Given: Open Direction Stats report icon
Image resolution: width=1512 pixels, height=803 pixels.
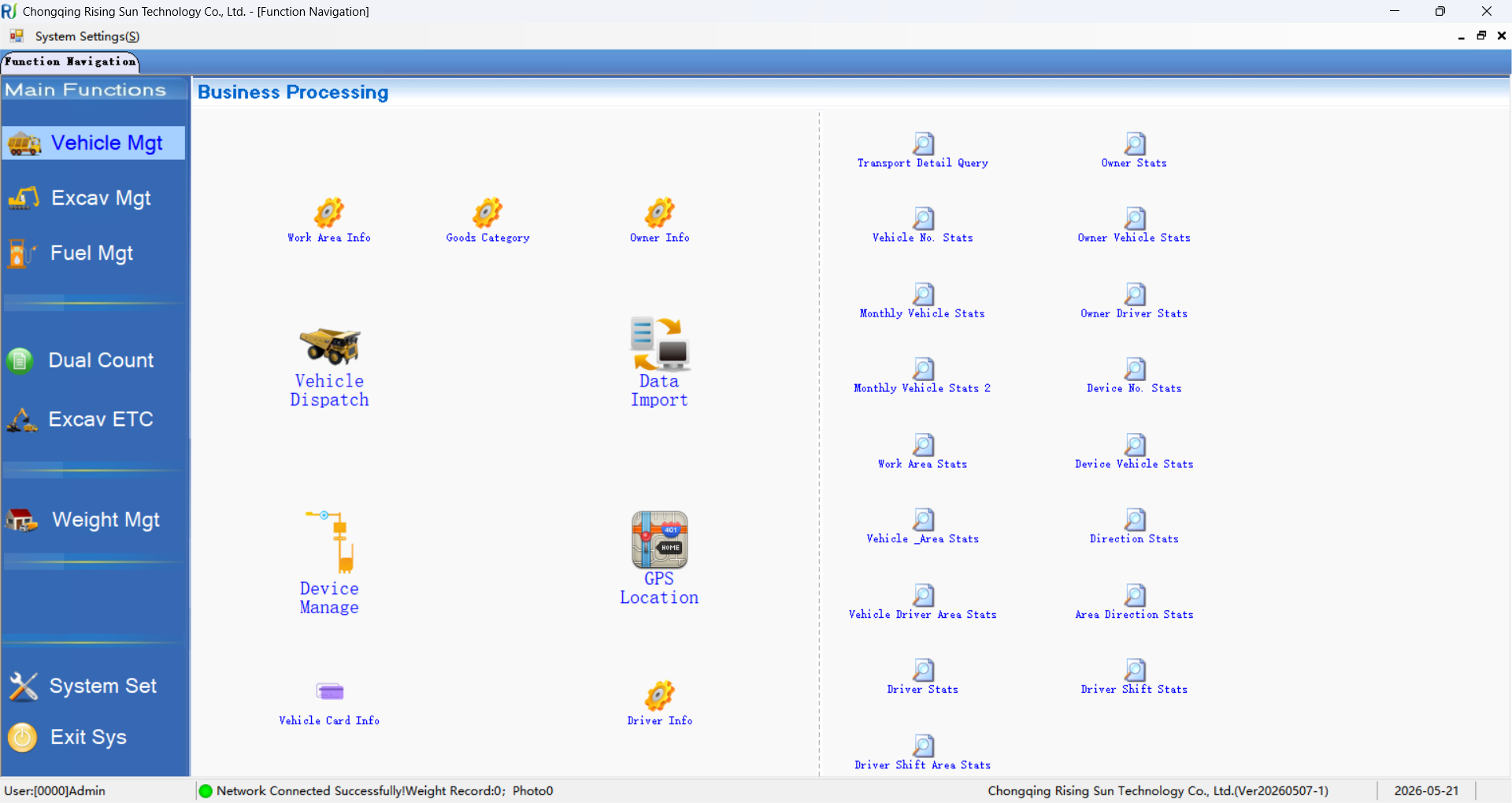Looking at the screenshot, I should [x=1135, y=520].
